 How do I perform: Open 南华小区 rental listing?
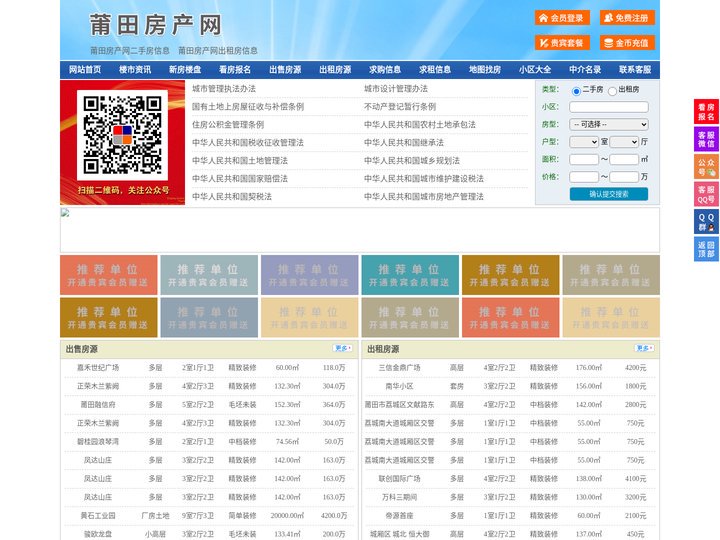[x=399, y=386]
